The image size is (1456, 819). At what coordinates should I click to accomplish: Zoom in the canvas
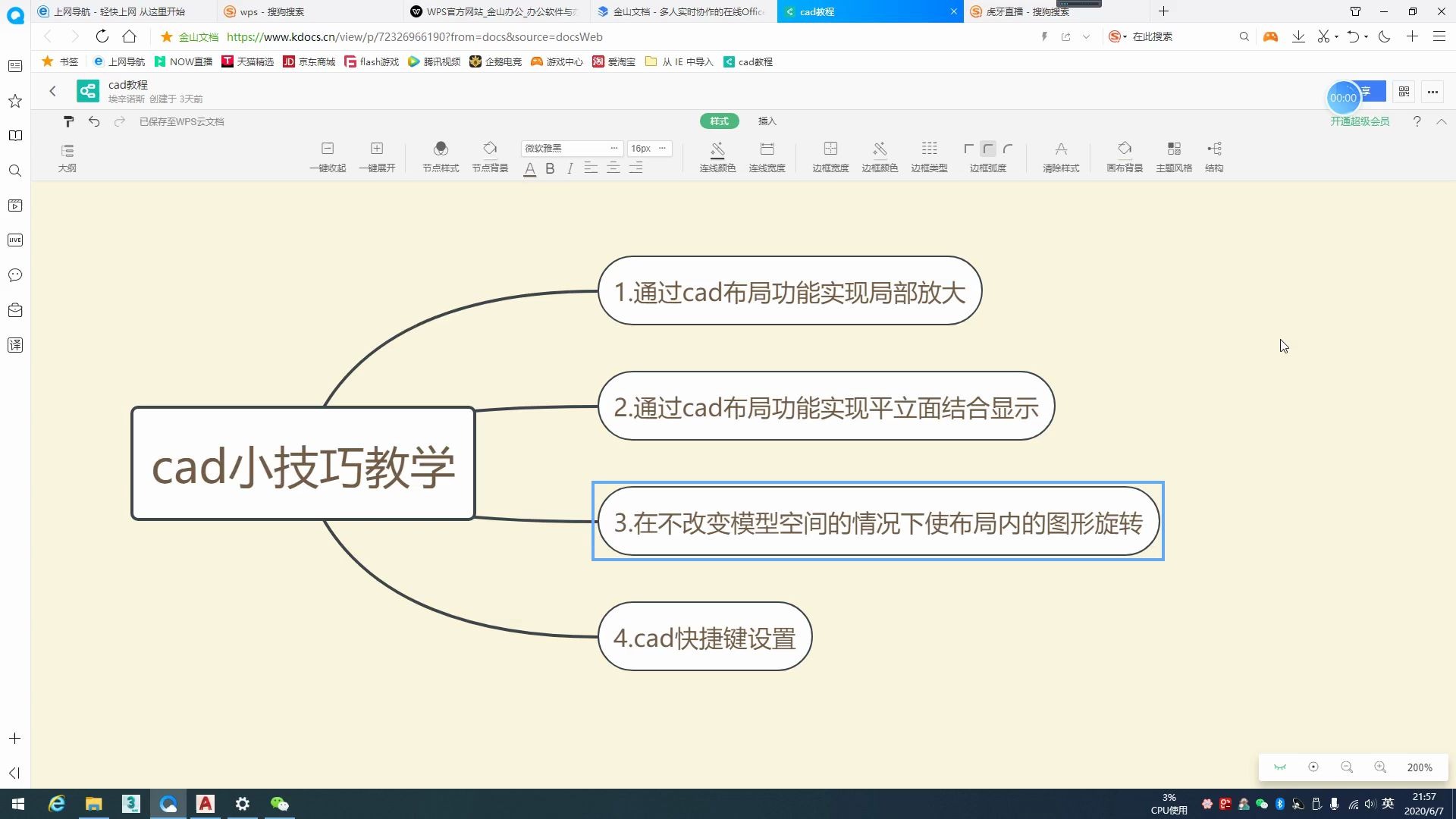[1380, 767]
